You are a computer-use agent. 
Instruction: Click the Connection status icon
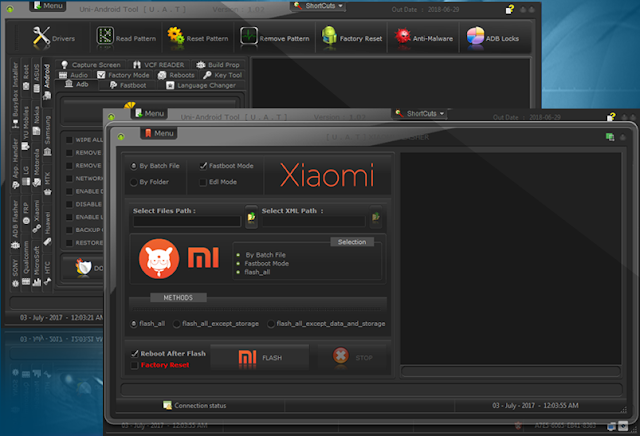click(167, 405)
